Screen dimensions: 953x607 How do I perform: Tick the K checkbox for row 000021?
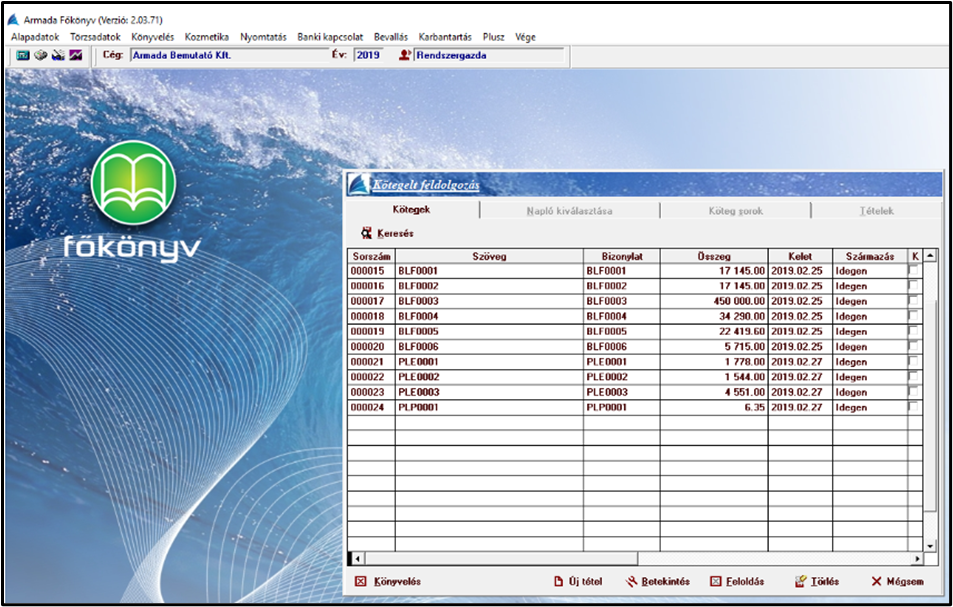tap(913, 362)
